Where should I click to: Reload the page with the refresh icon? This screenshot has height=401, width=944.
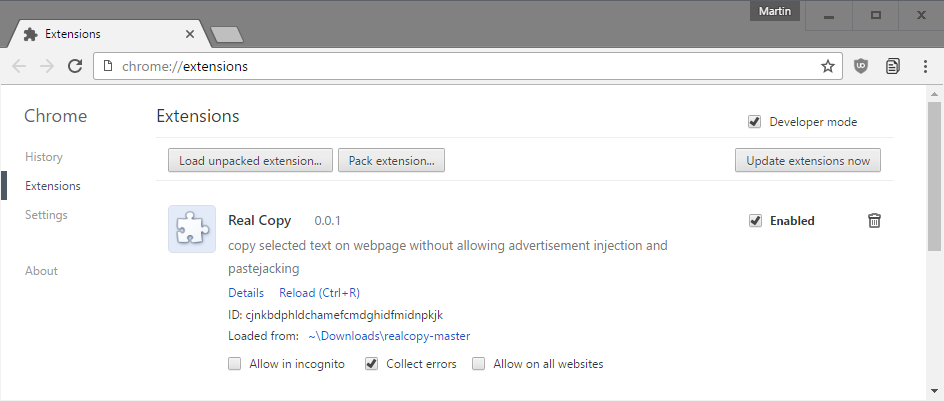75,66
